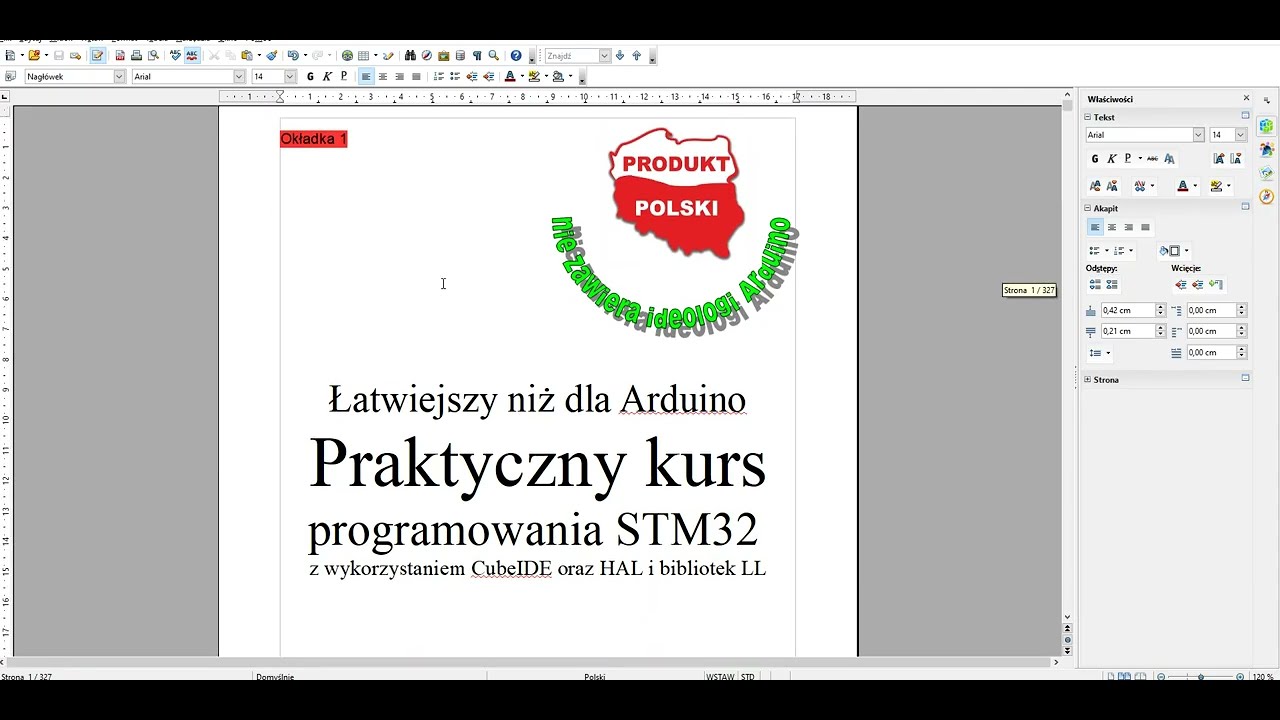Viewport: 1280px width, 720px height.
Task: Open the Data Sources icon
Action: point(460,55)
